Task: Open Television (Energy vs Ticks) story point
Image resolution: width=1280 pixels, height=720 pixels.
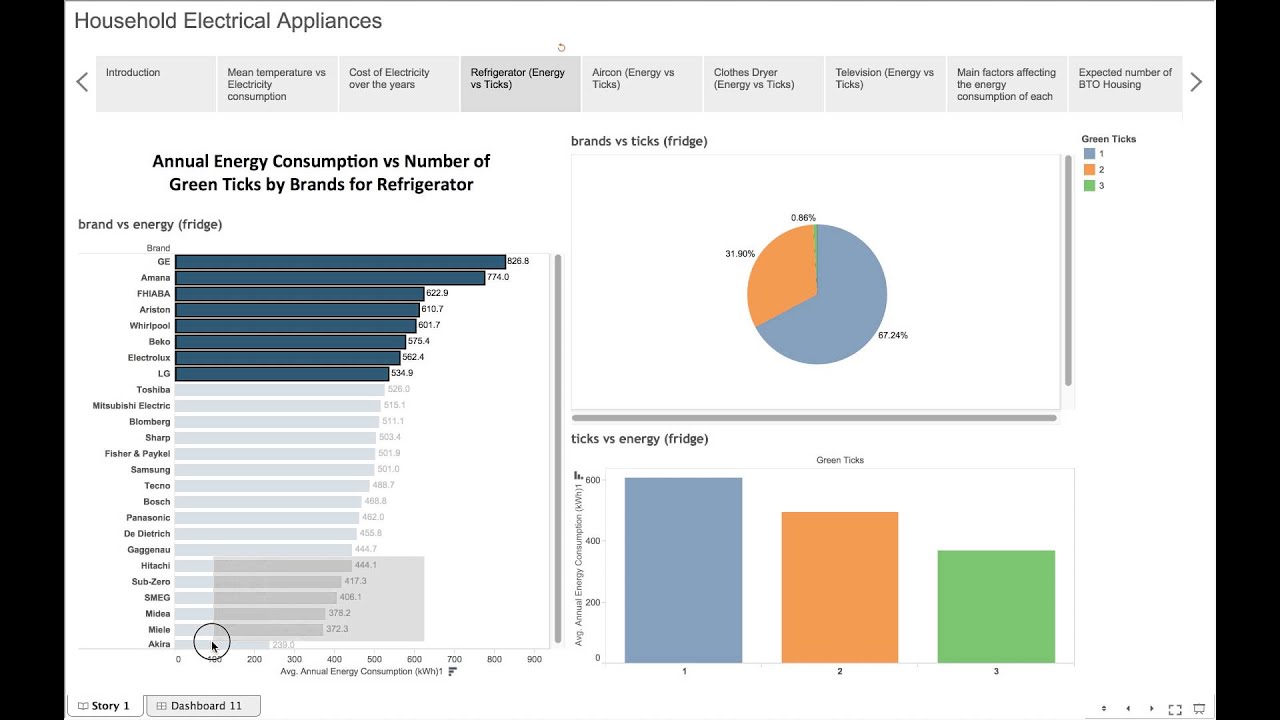Action: 885,84
